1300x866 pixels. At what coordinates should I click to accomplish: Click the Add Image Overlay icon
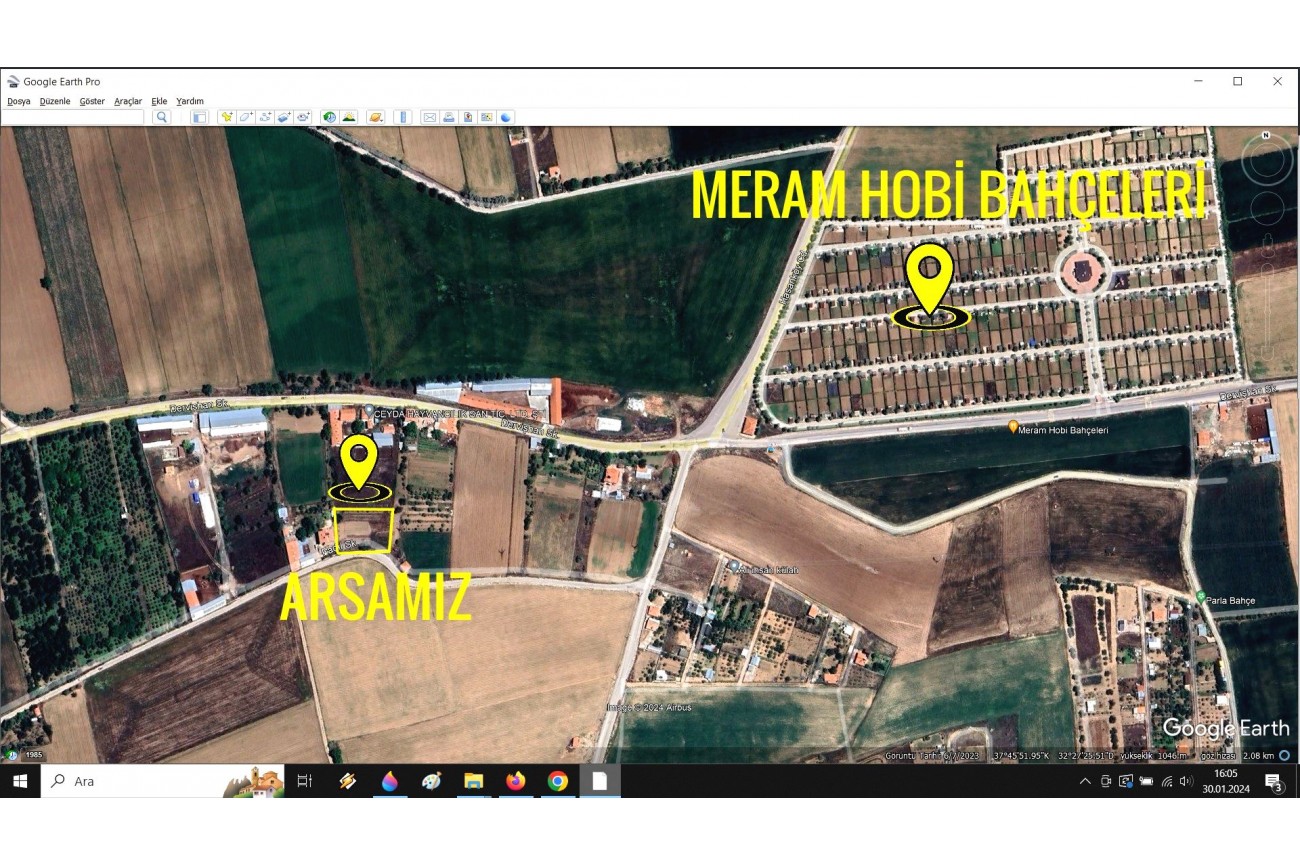pos(284,117)
